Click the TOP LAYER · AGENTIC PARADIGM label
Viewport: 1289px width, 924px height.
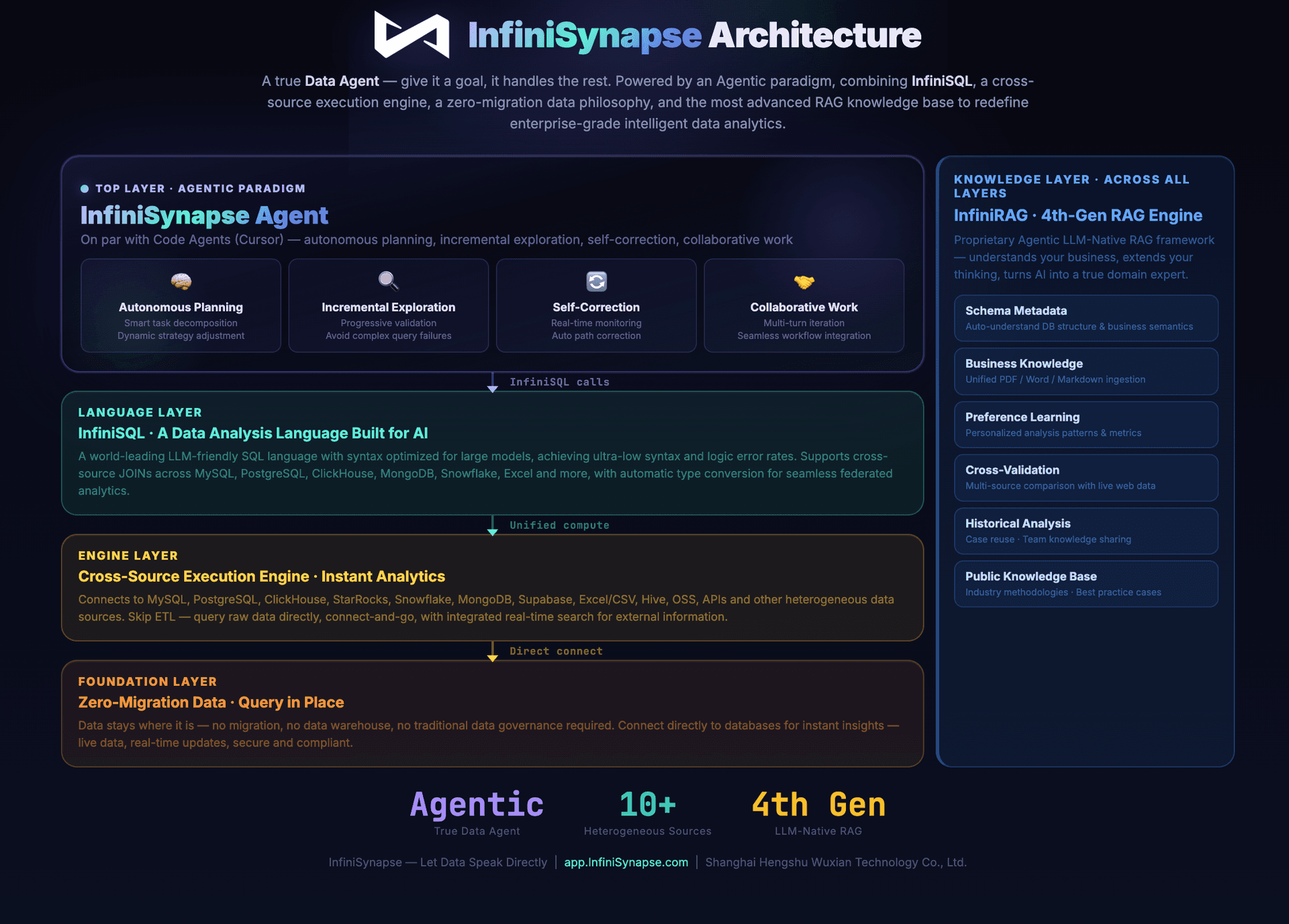tap(200, 189)
